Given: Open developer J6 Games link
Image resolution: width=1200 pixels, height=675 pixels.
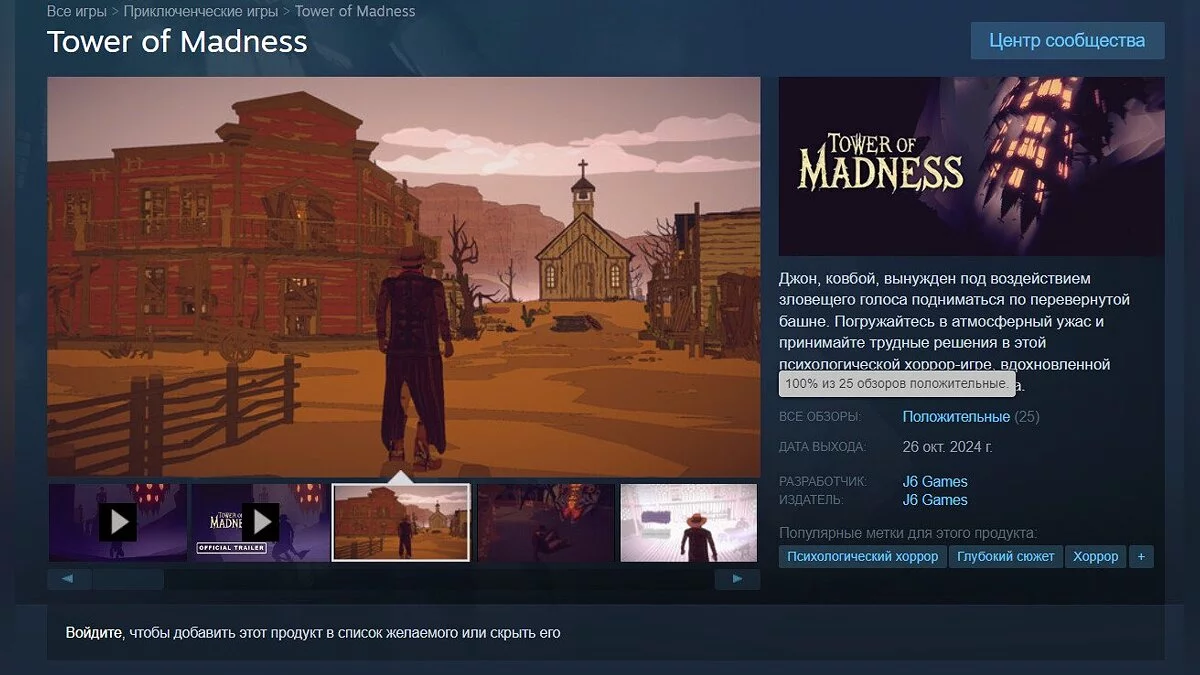Looking at the screenshot, I should point(935,482).
